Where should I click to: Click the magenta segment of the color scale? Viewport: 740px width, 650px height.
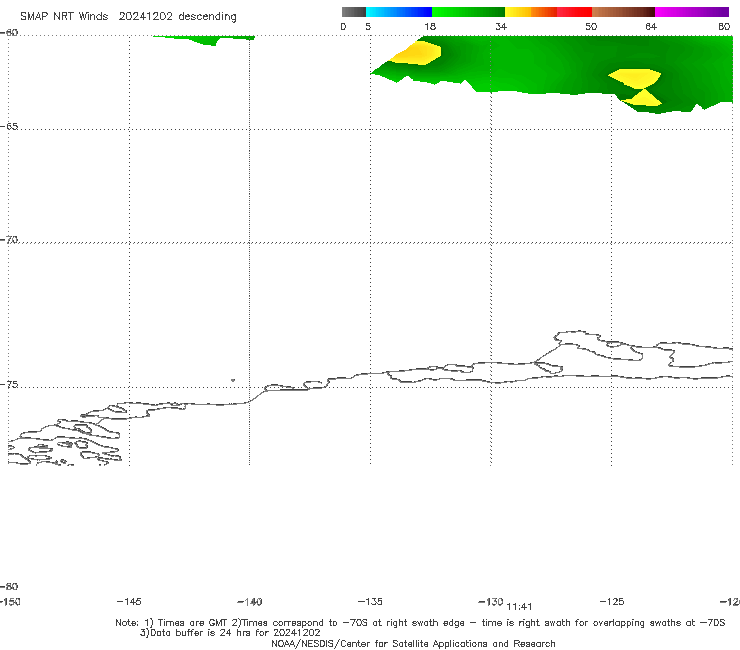(692, 12)
